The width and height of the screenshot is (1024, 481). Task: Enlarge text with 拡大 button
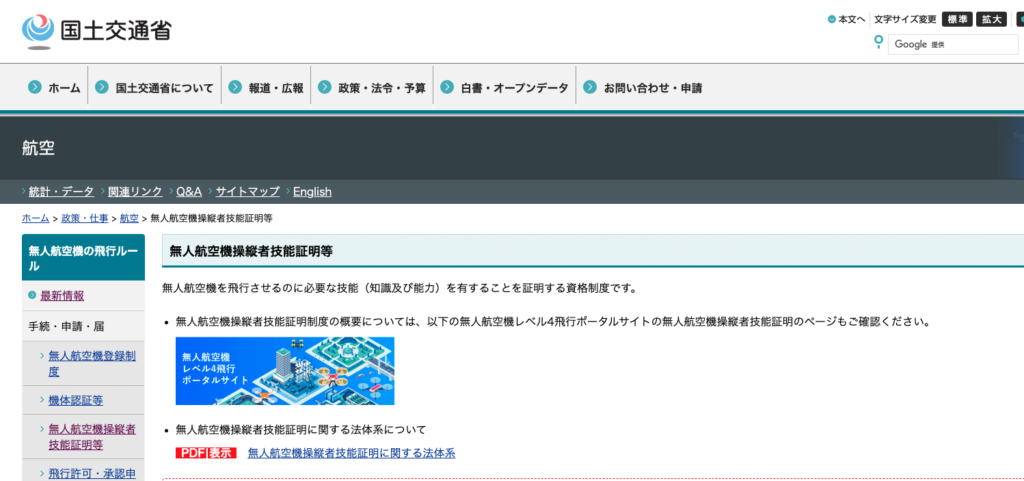pyautogui.click(x=991, y=20)
